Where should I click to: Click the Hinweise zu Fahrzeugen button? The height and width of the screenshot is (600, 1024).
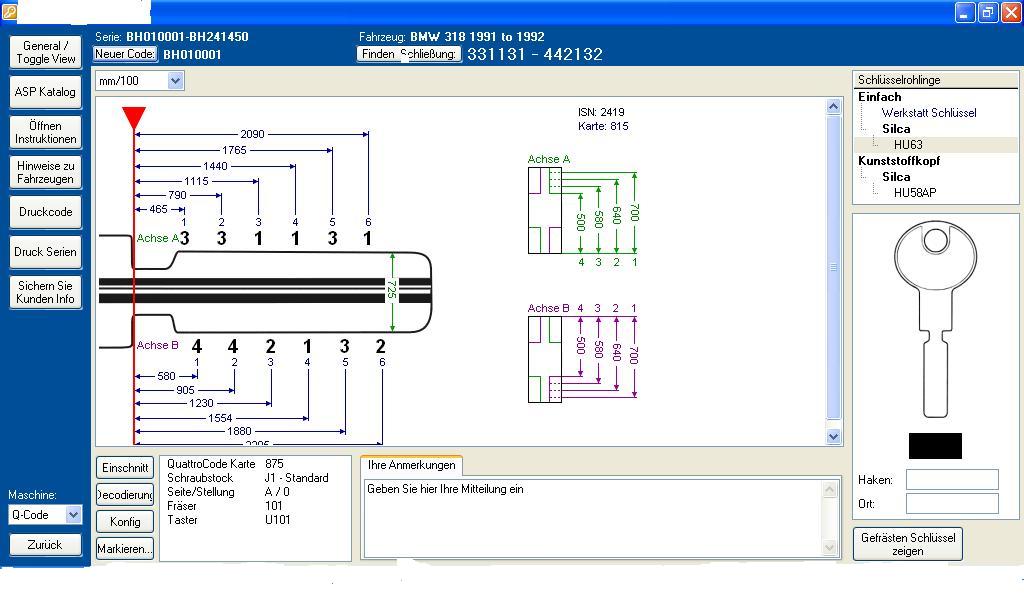pos(45,172)
